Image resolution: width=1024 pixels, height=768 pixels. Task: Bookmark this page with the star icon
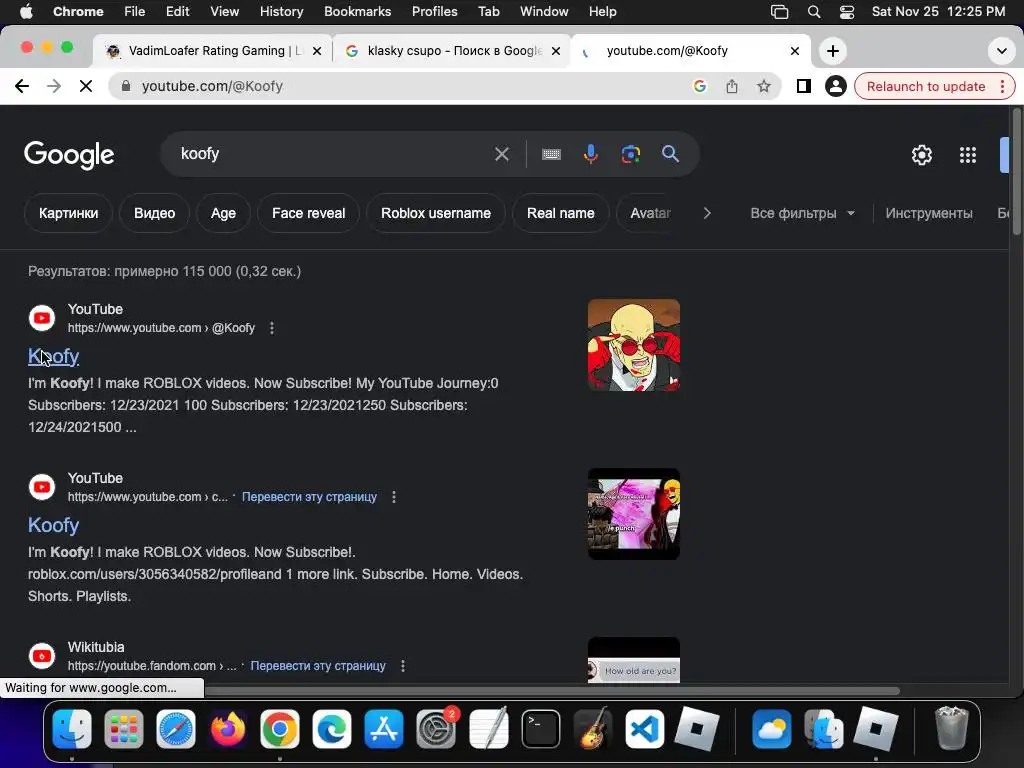(x=763, y=86)
